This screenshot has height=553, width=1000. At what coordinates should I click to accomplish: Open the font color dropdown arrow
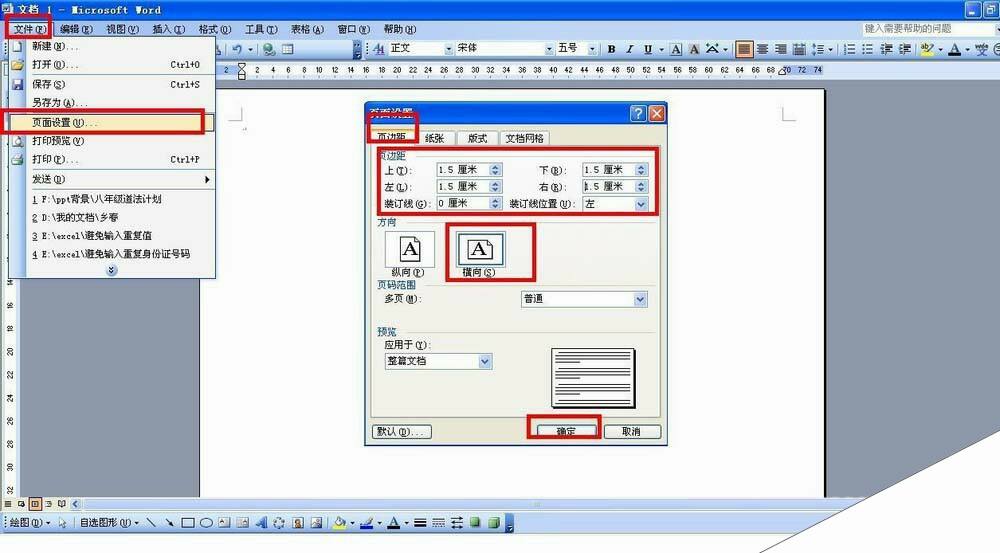(967, 48)
